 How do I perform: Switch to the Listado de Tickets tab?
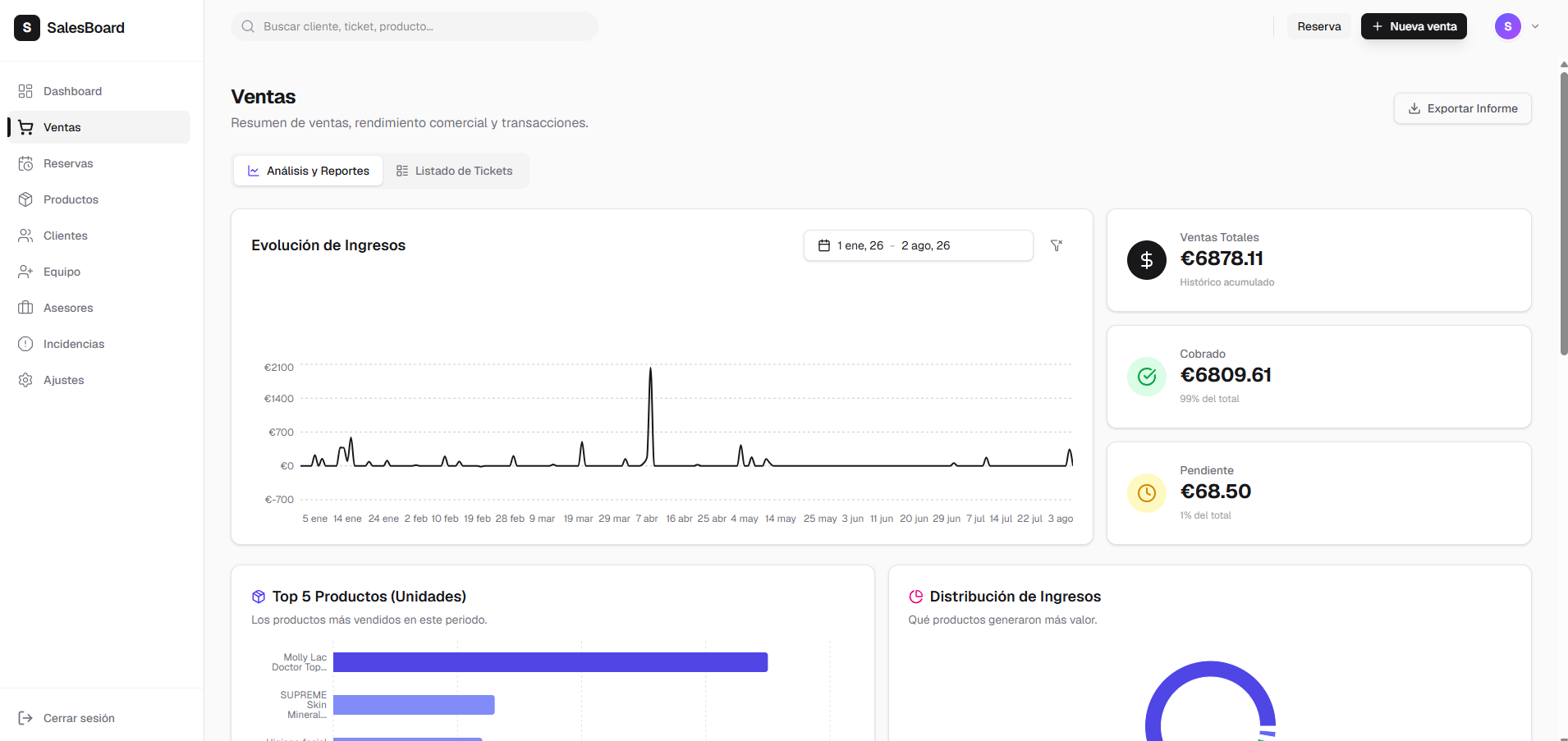coord(454,171)
